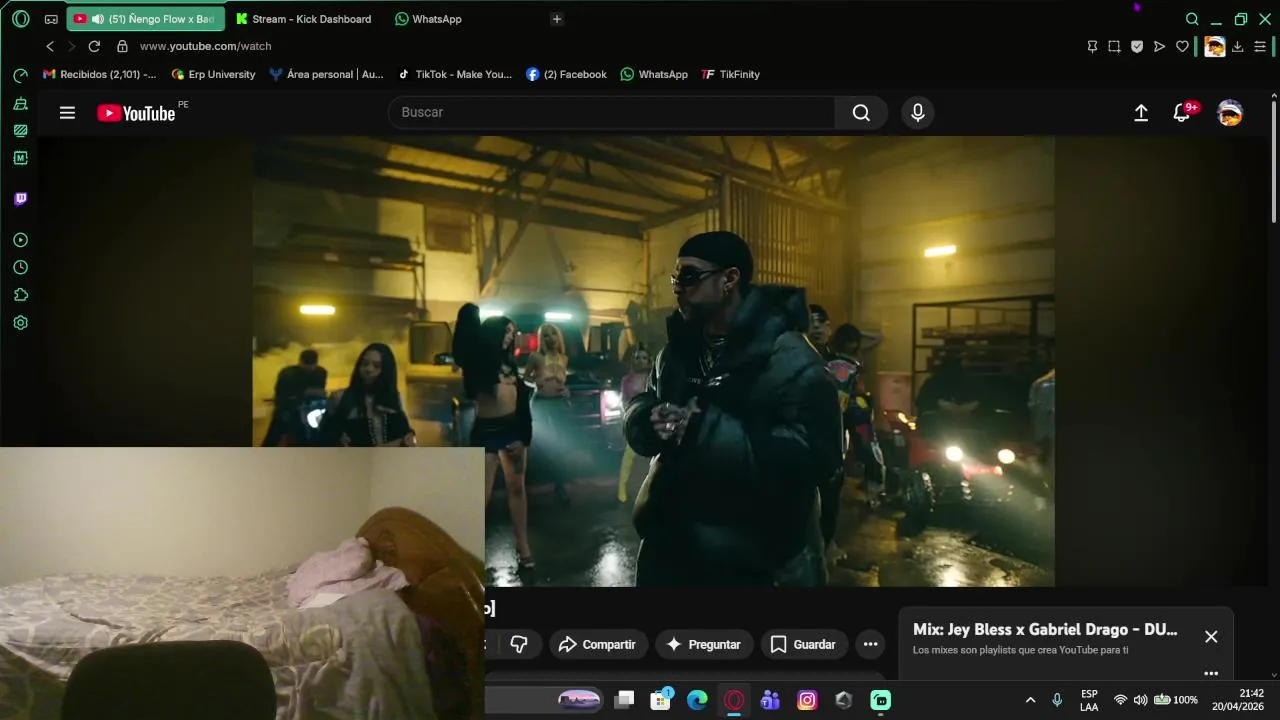Reload the current page

[94, 46]
